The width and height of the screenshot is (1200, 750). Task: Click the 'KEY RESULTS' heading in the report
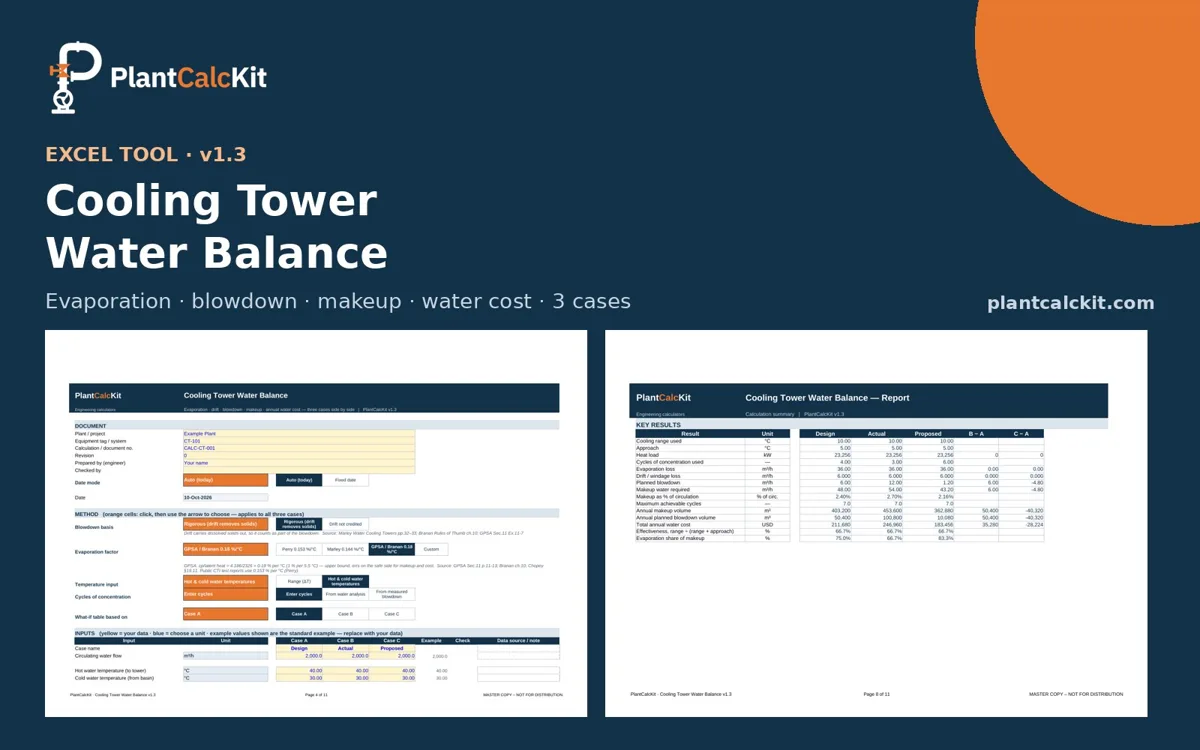click(657, 425)
